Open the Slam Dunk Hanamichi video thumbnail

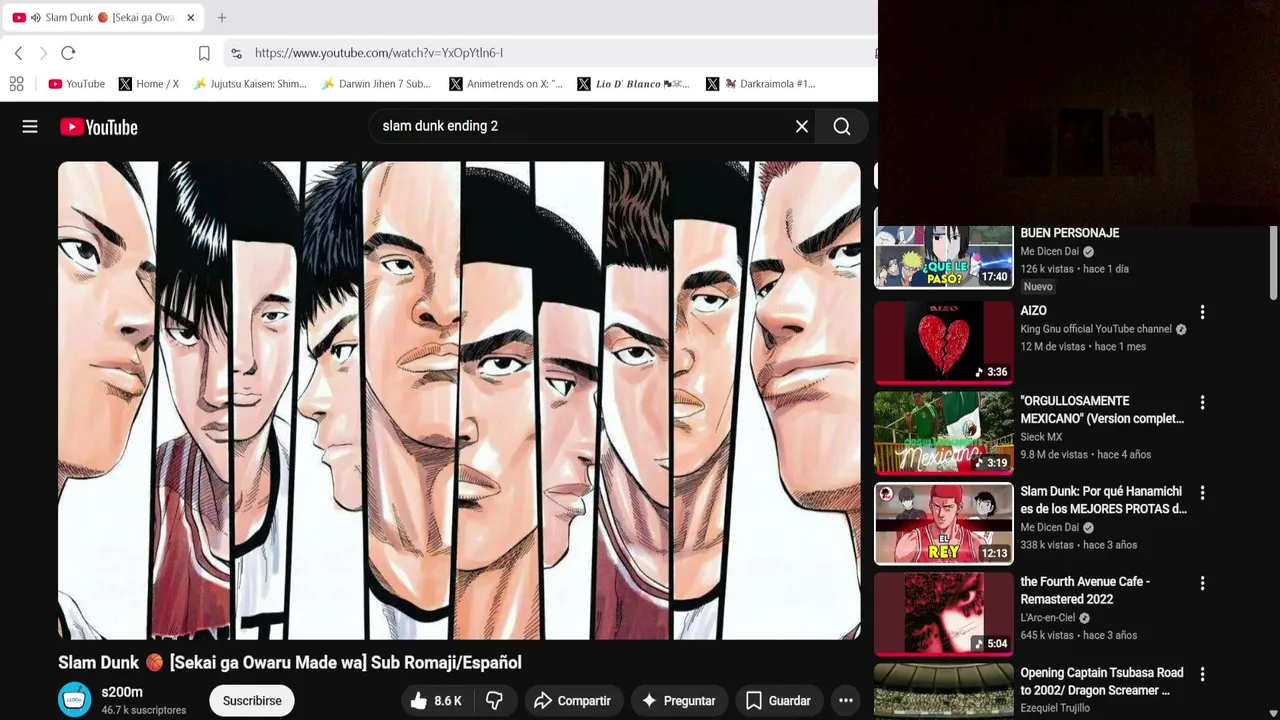pyautogui.click(x=944, y=523)
